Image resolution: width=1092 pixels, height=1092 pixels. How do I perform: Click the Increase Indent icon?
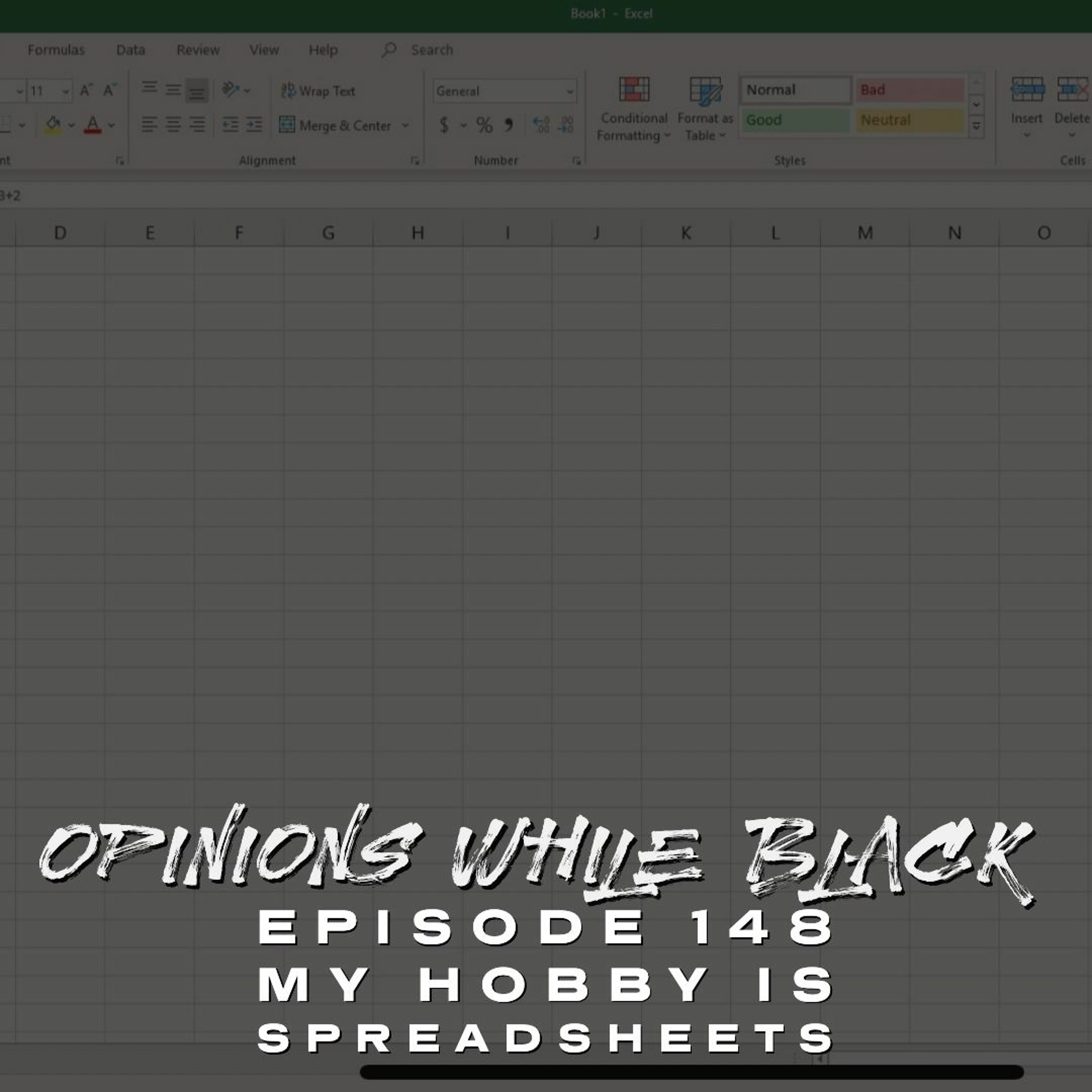click(254, 124)
